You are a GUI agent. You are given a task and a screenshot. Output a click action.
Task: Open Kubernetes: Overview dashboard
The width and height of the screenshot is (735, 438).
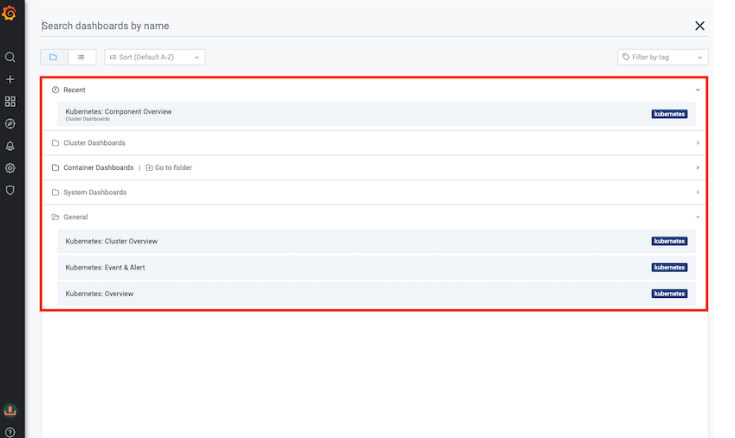[x=376, y=294]
